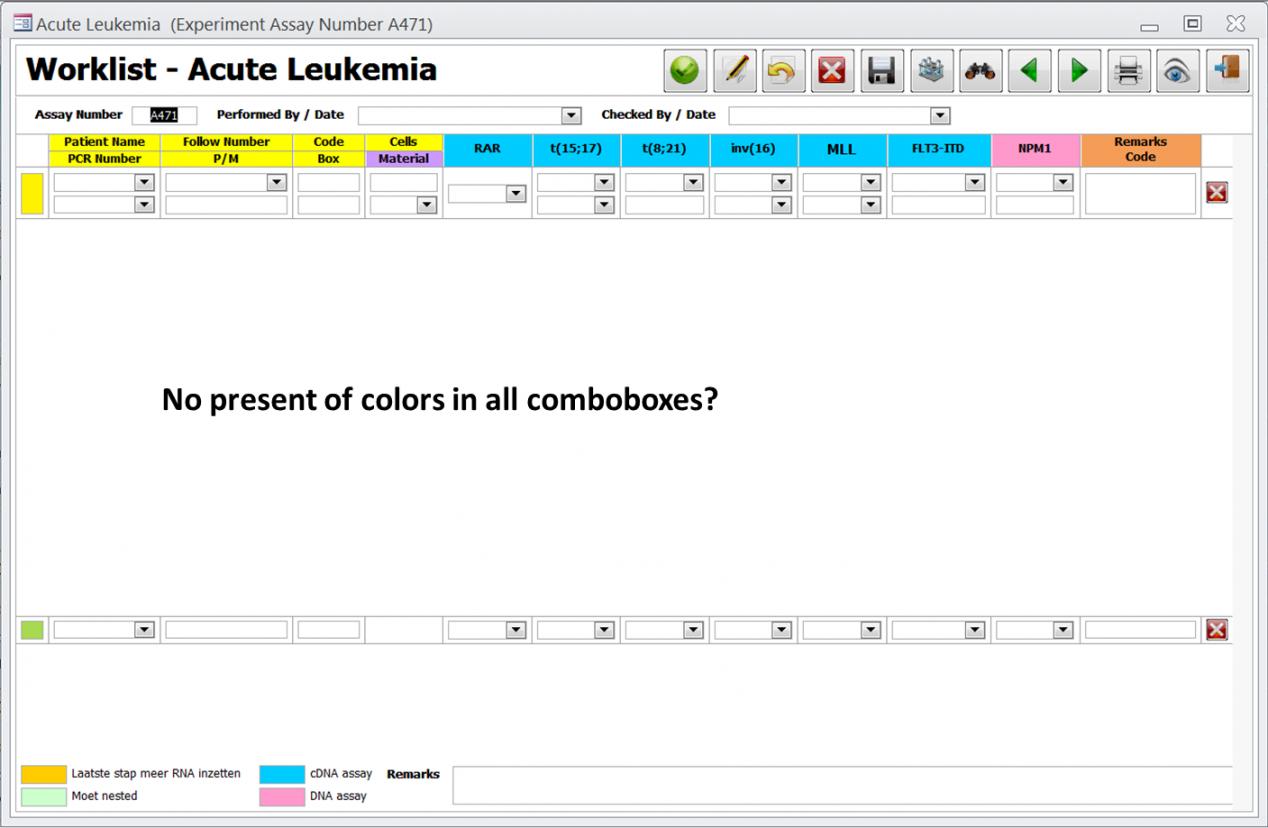The image size is (1268, 828).
Task: Open lower MLL combobox in yellow-marked row
Action: (871, 205)
